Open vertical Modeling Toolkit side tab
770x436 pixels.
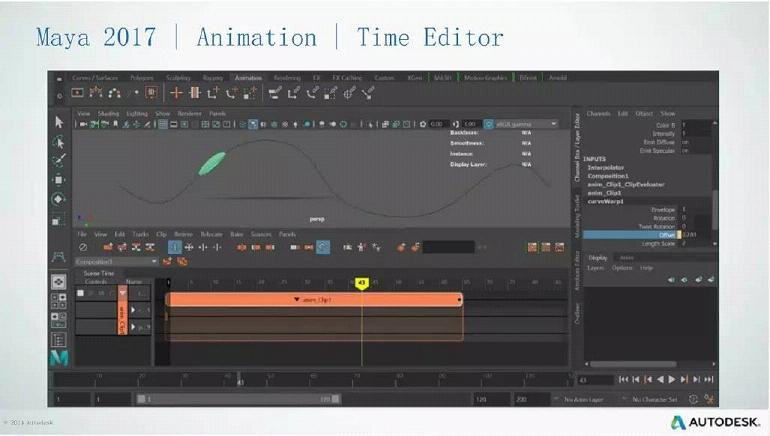[x=578, y=217]
